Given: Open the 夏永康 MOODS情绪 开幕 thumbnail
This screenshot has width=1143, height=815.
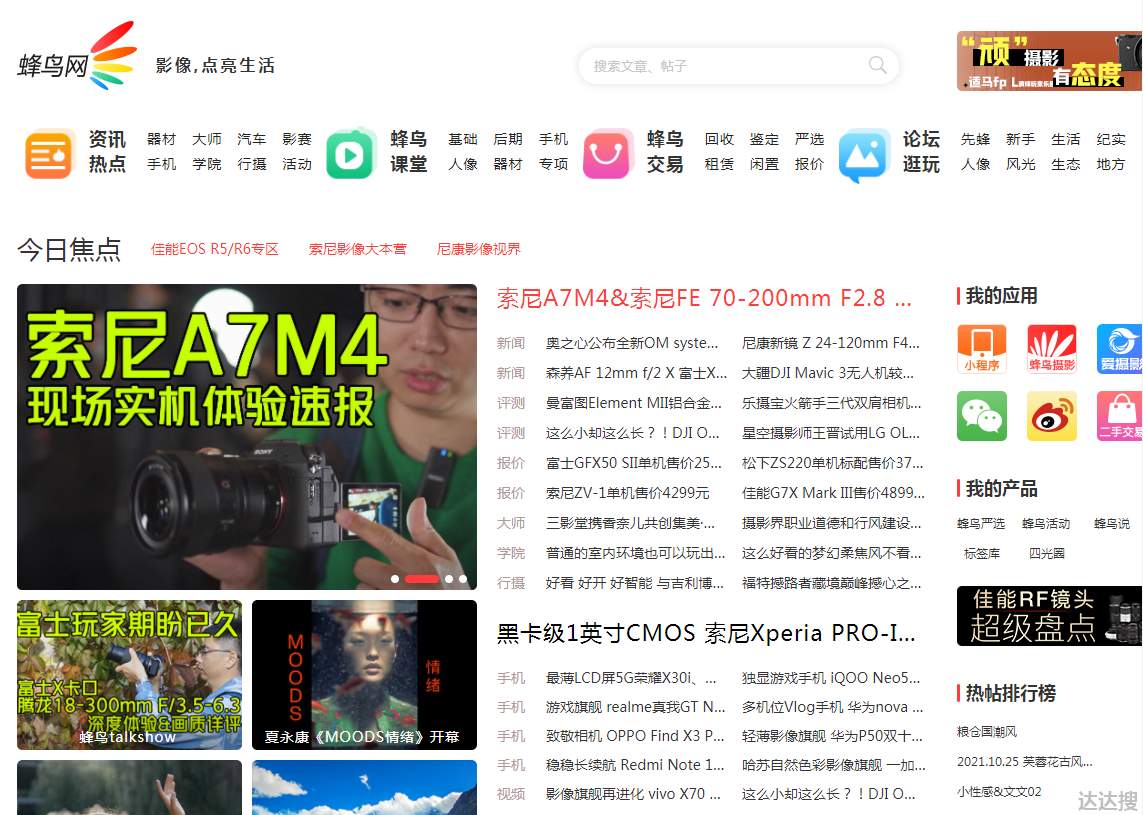Looking at the screenshot, I should pyautogui.click(x=364, y=675).
